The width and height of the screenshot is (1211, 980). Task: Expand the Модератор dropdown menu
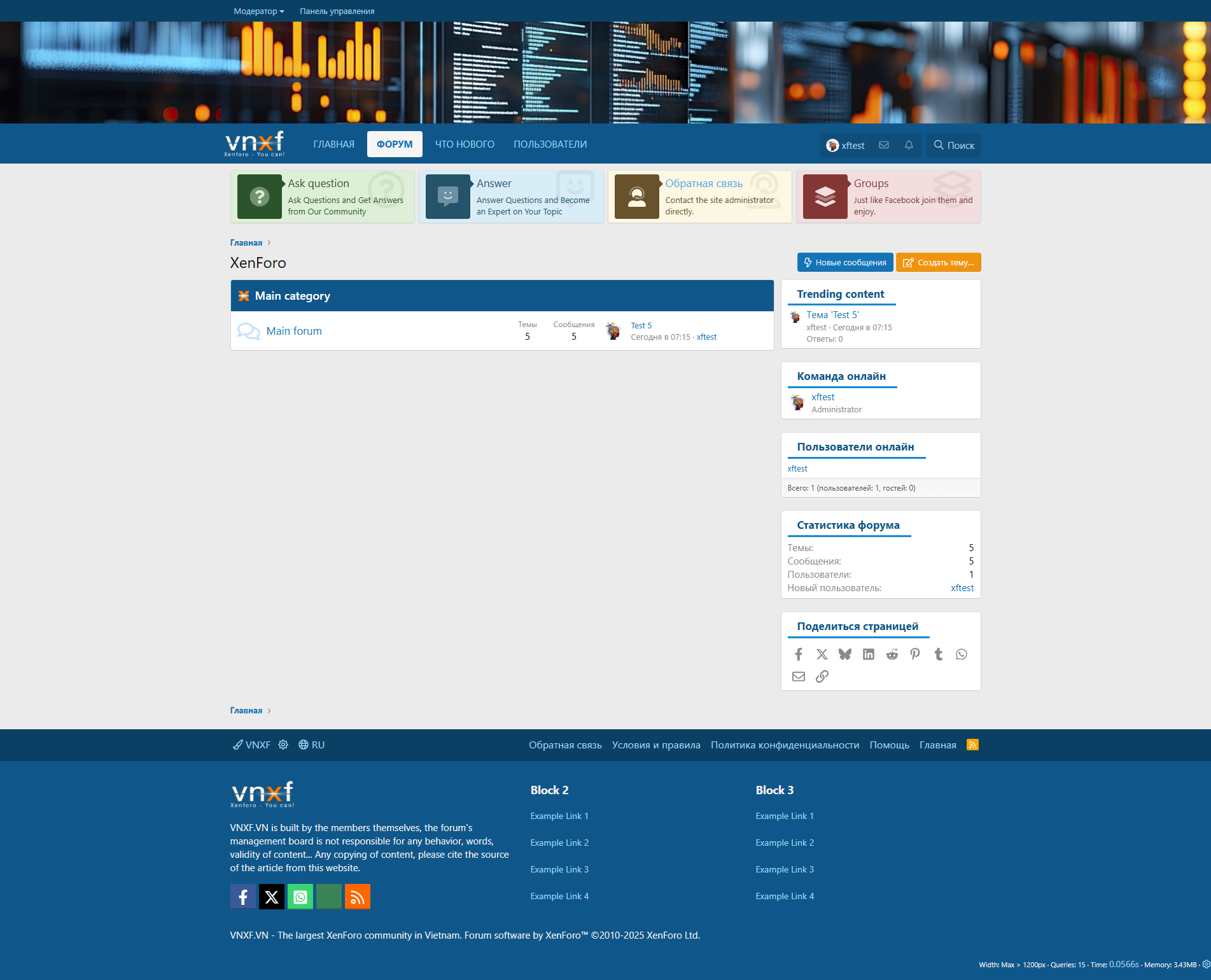tap(258, 11)
